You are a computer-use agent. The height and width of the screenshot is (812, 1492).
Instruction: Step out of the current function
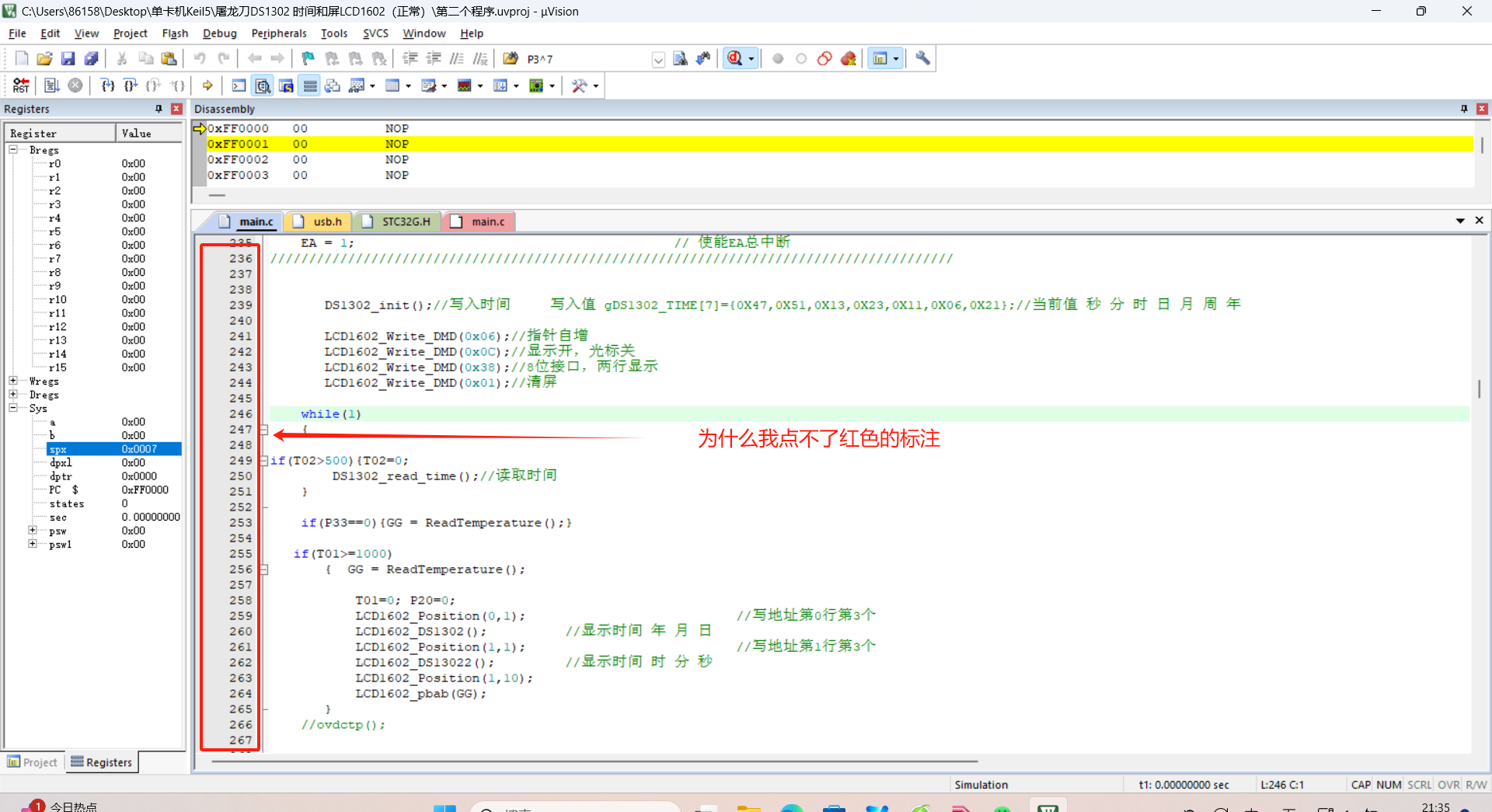point(154,85)
